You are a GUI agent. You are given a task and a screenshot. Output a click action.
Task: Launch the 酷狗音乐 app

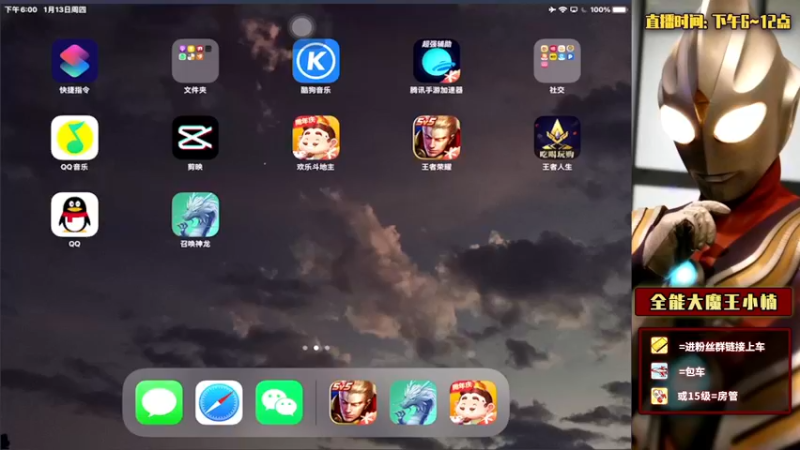[316, 61]
